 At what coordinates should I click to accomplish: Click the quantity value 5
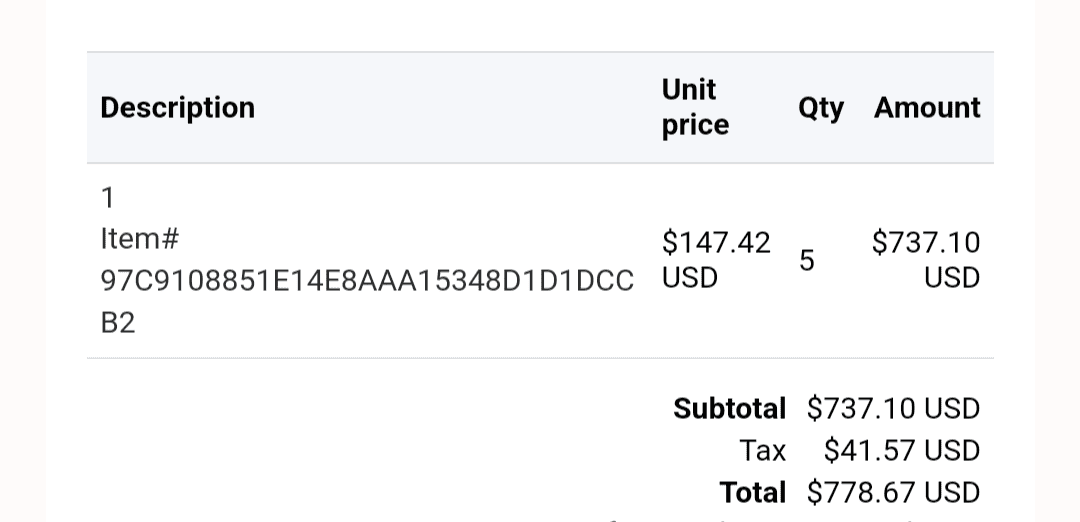coord(806,260)
